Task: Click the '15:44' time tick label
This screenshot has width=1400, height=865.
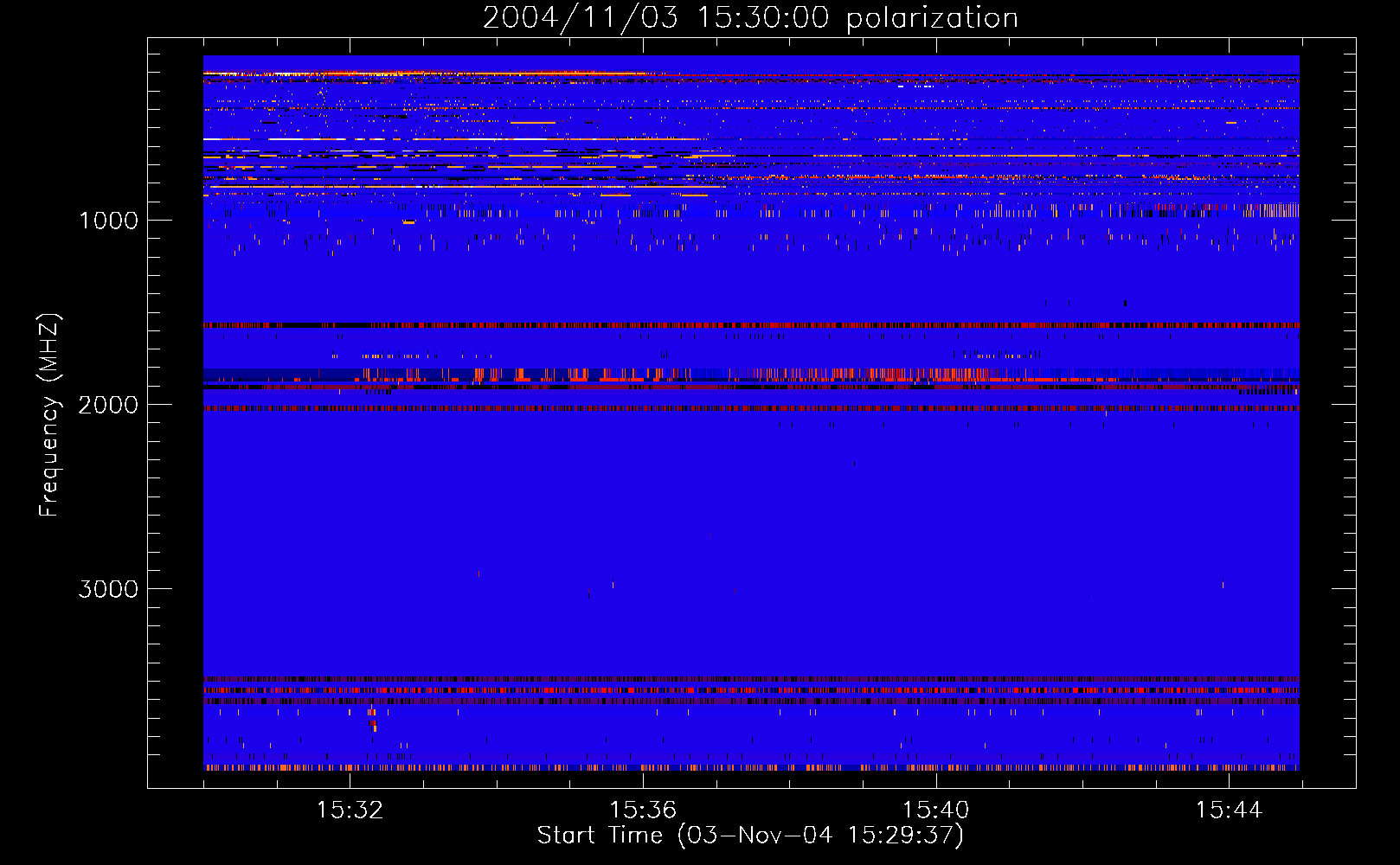Action: click(1229, 811)
